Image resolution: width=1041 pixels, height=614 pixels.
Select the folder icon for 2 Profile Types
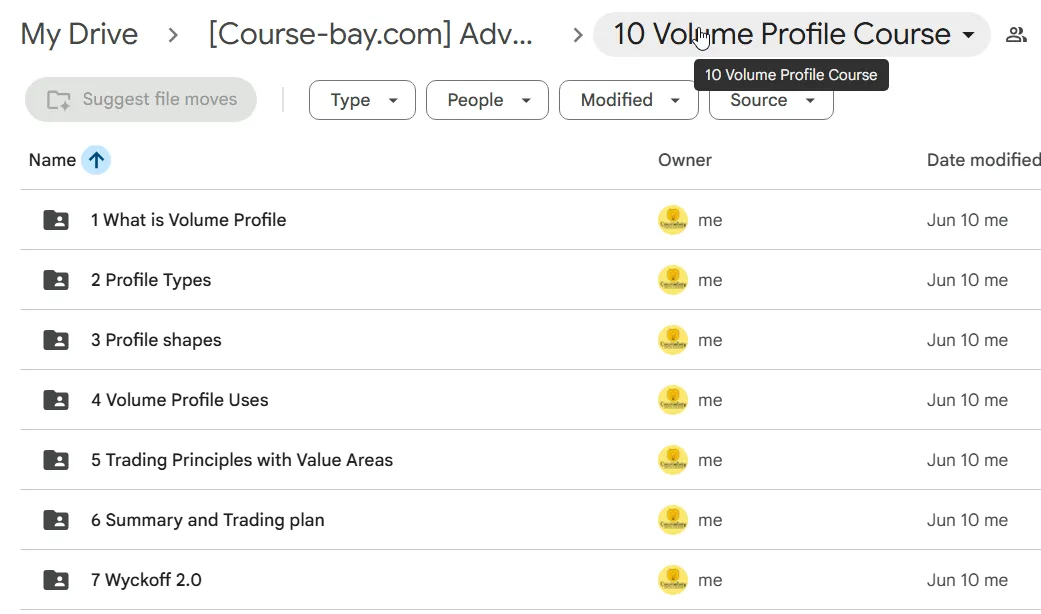(56, 280)
